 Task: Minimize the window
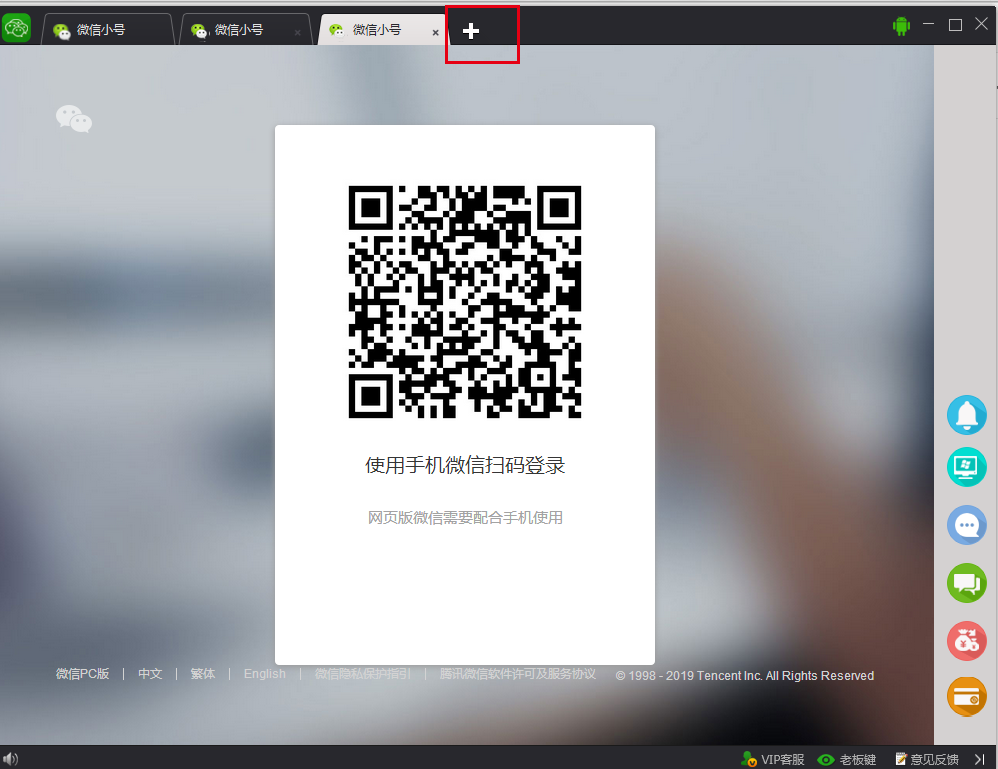tap(929, 25)
